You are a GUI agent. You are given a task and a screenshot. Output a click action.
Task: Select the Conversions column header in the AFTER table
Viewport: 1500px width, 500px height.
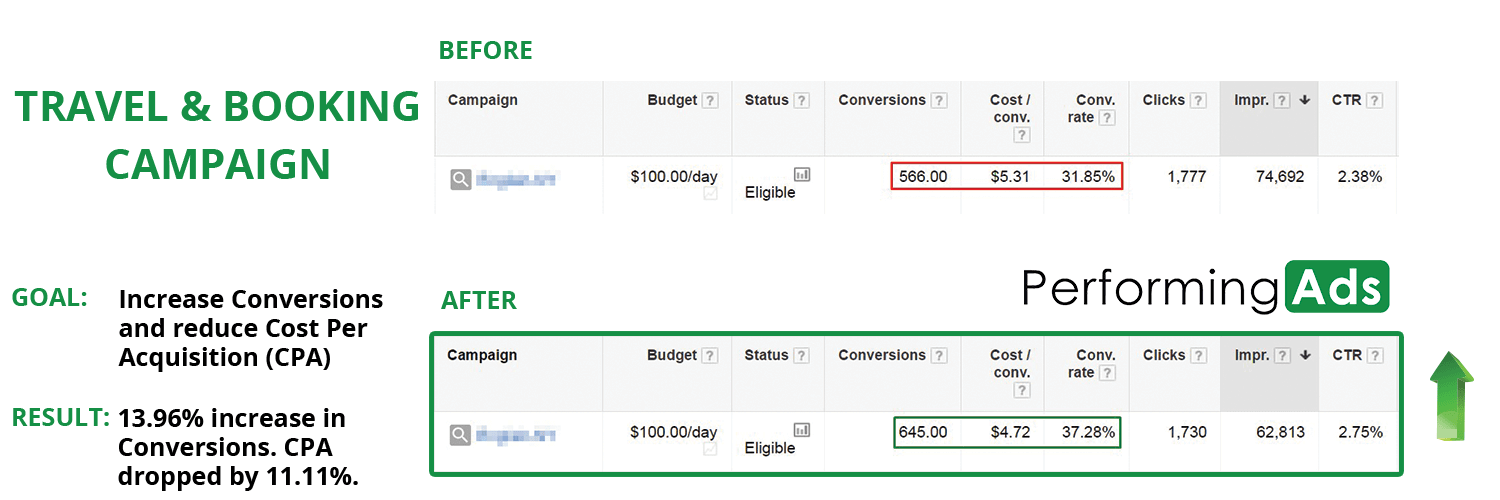pos(882,355)
